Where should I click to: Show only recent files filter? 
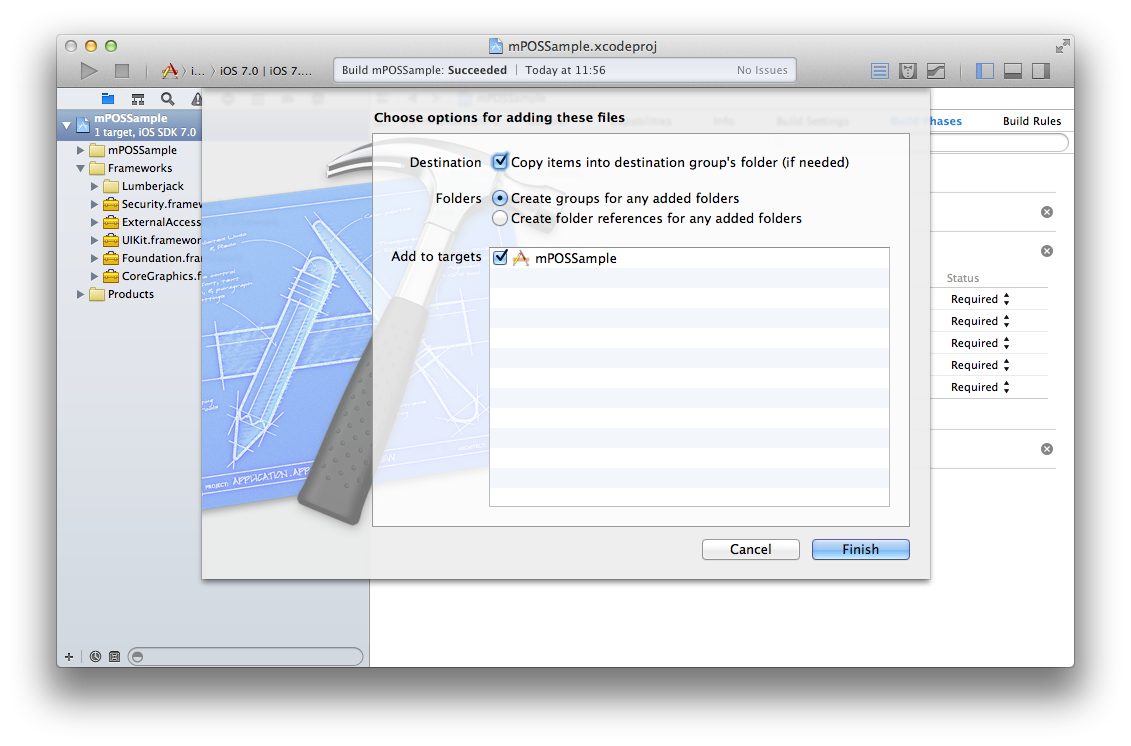(95, 657)
